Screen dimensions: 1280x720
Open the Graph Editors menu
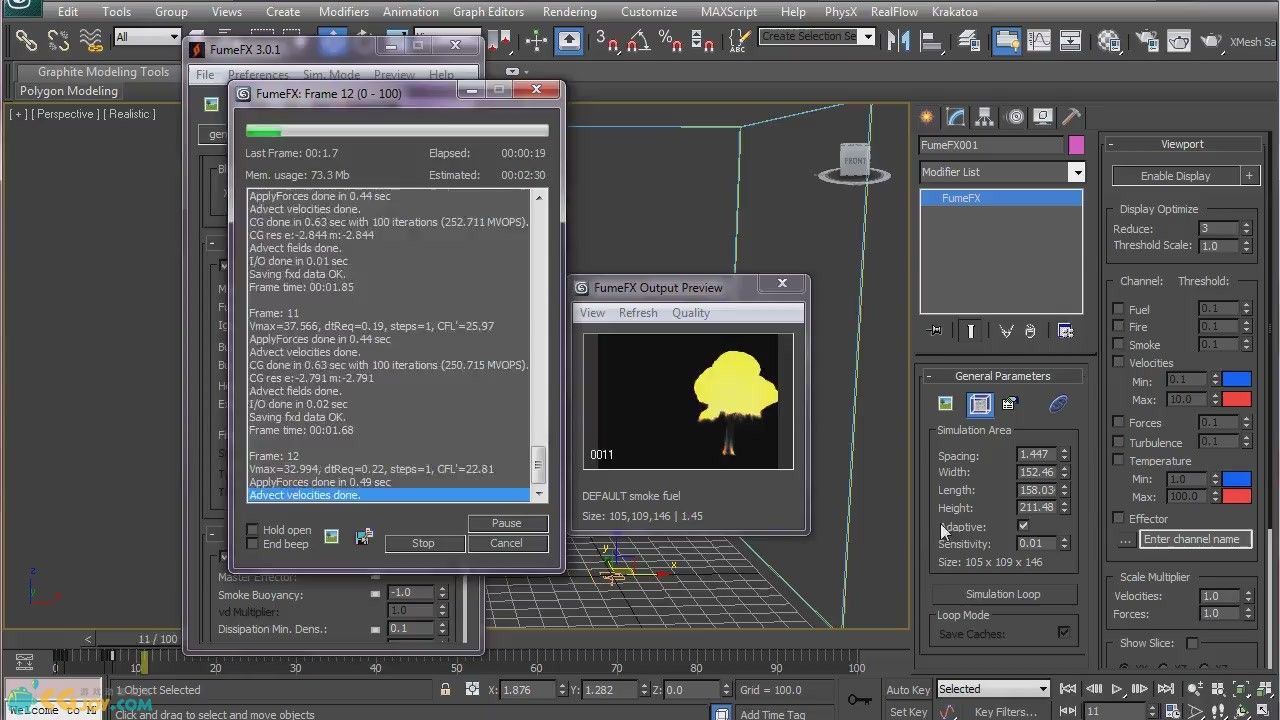click(x=488, y=12)
